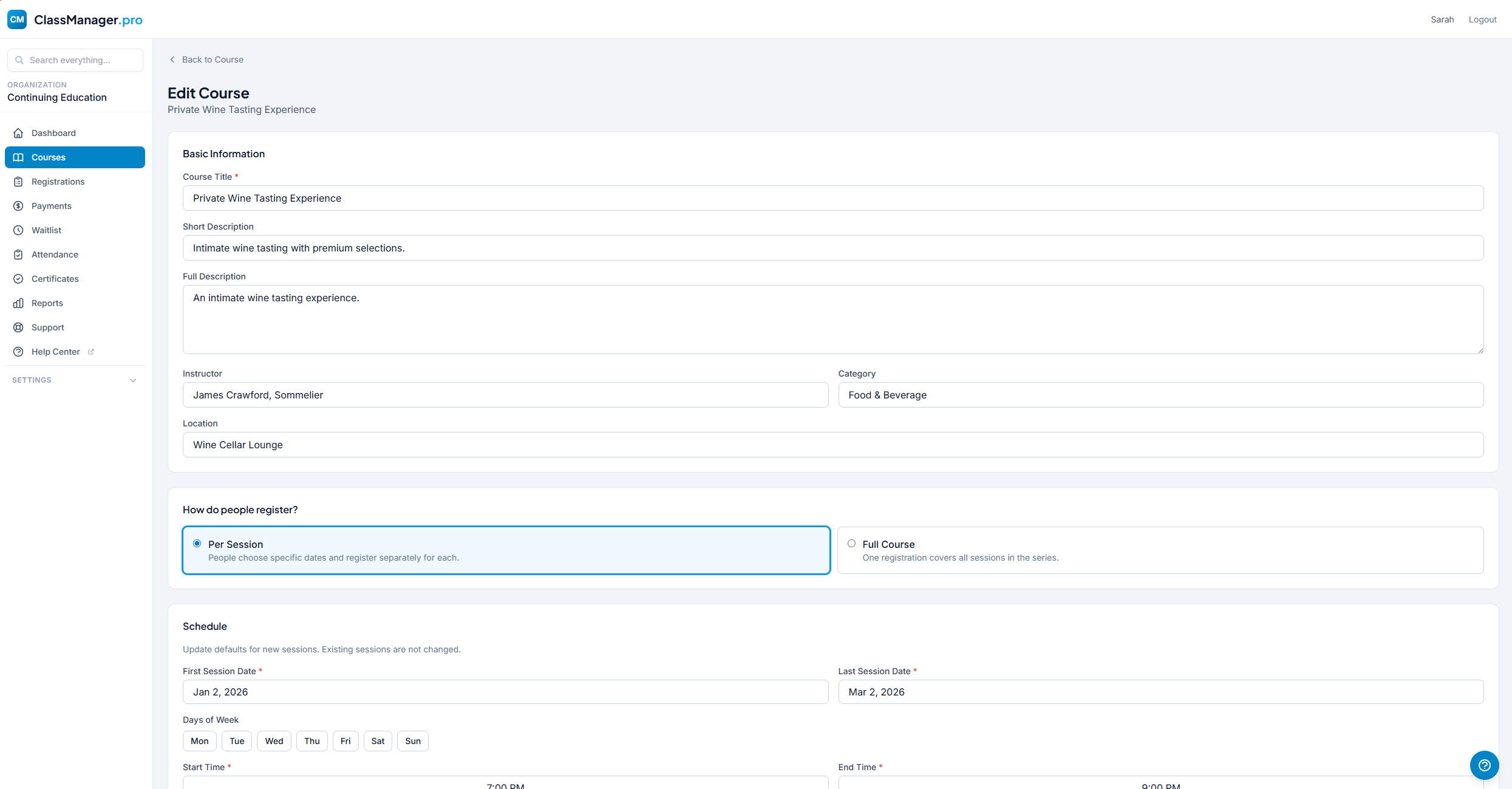The image size is (1512, 789).
Task: Open Payments in the sidebar
Action: tap(51, 205)
